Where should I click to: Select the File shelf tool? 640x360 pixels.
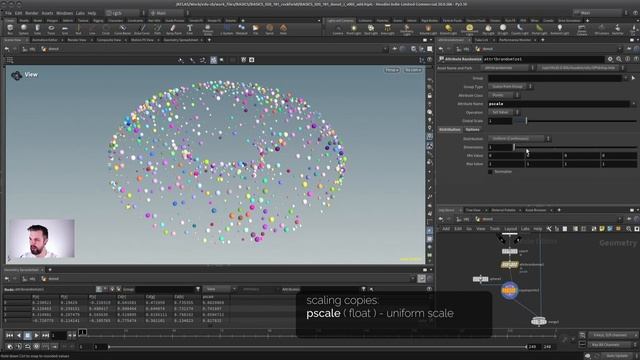tap(256, 29)
